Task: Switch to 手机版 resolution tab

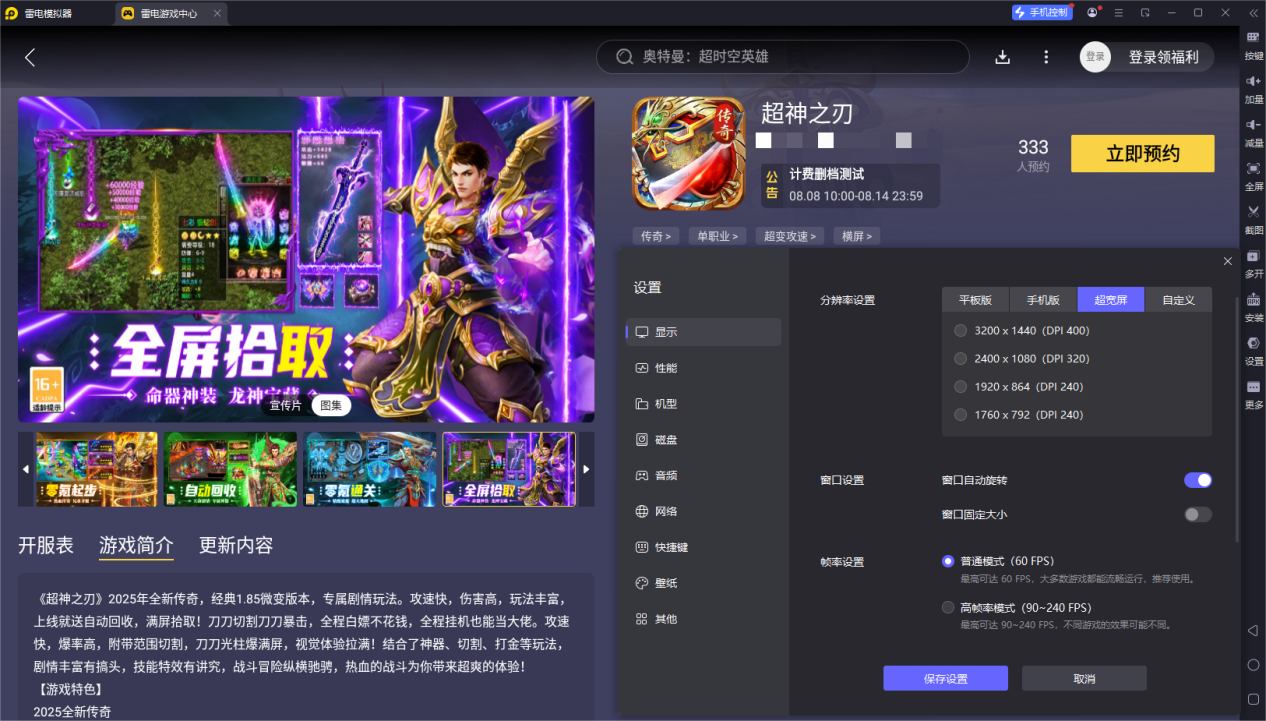Action: (x=1043, y=300)
